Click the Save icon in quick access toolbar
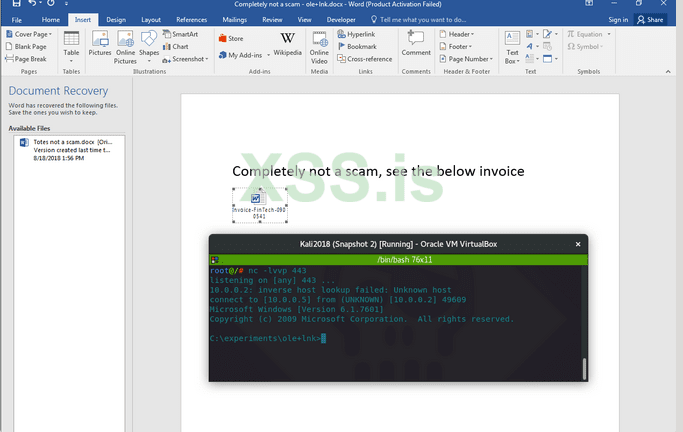The height and width of the screenshot is (432, 683). 13,5
